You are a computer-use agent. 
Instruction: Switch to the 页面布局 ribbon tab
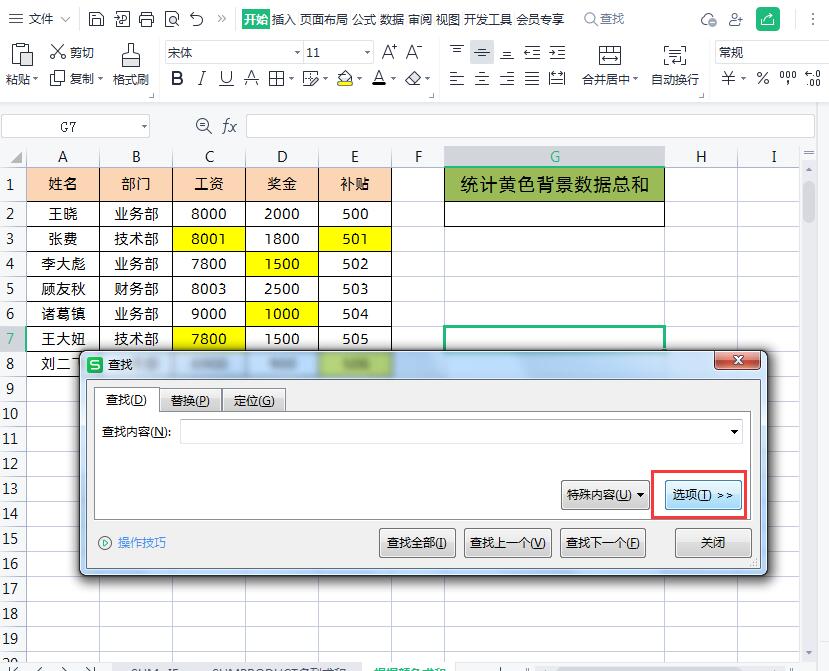point(324,20)
